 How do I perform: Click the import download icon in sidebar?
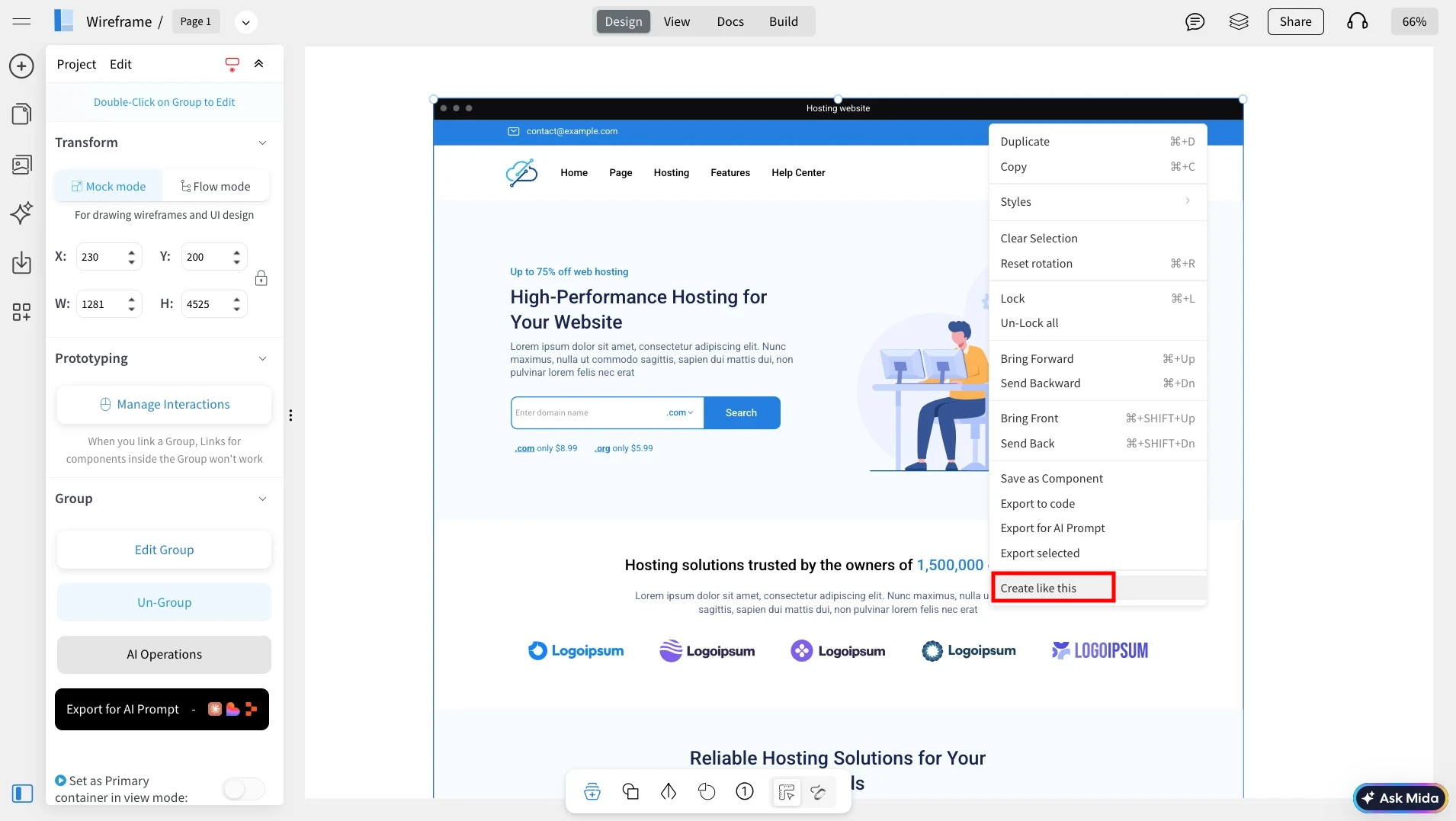pyautogui.click(x=21, y=263)
